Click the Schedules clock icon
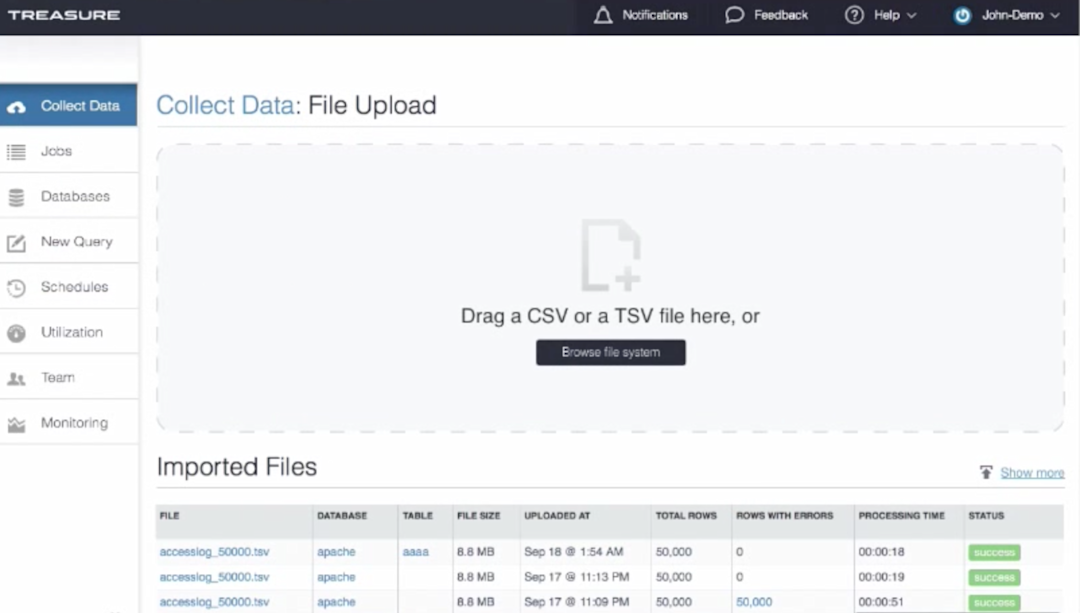The height and width of the screenshot is (613, 1080). 17,288
